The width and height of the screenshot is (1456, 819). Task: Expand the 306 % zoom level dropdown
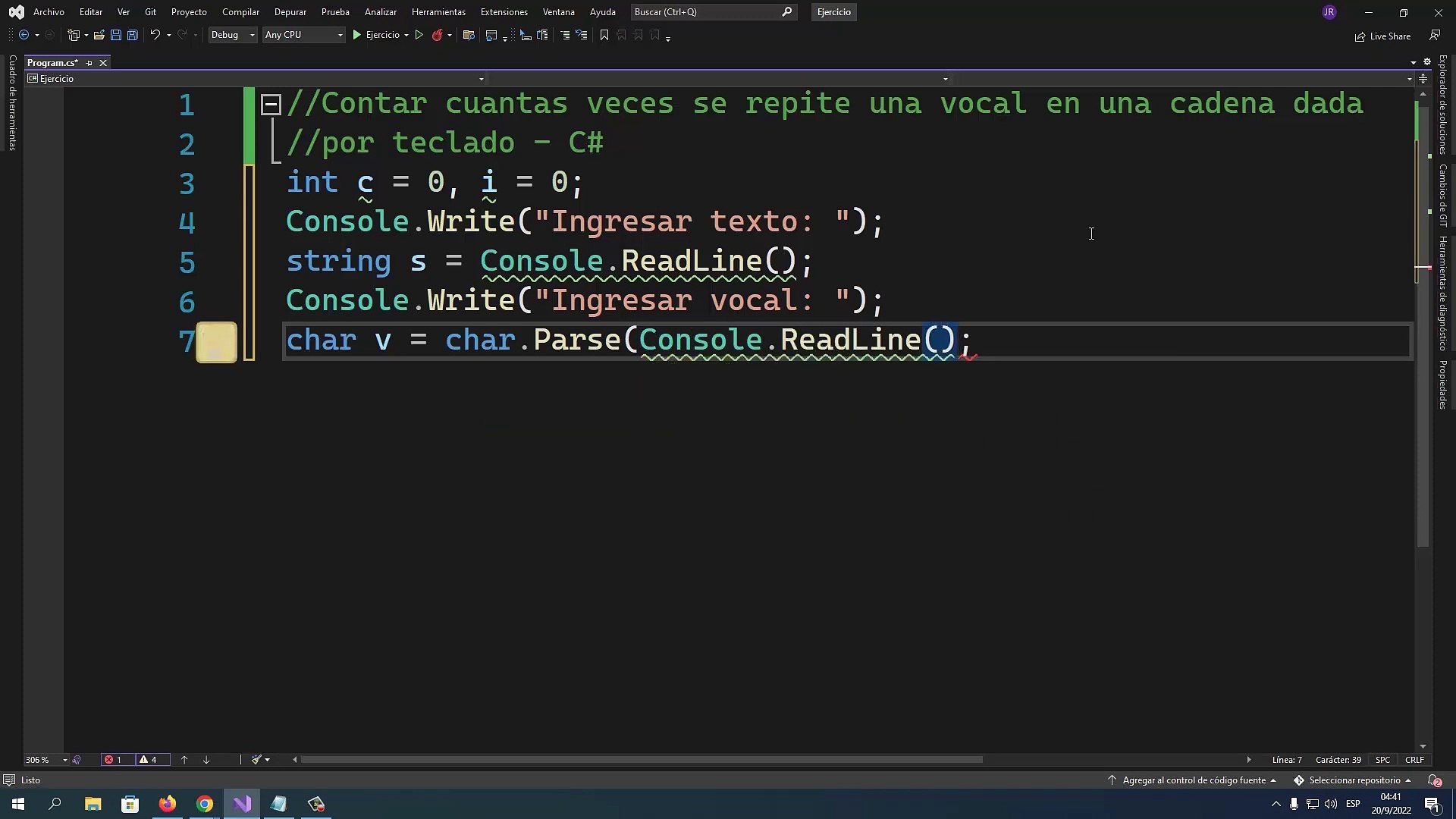coord(65,760)
